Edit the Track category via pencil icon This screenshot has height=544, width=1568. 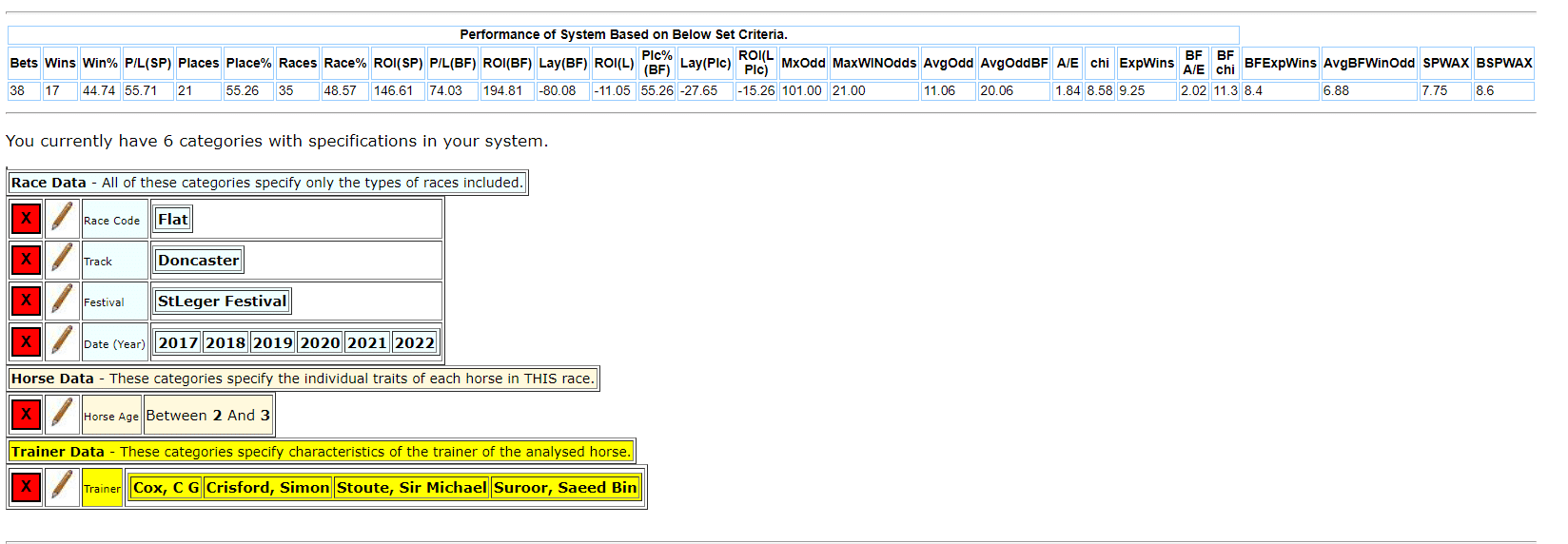[x=62, y=260]
